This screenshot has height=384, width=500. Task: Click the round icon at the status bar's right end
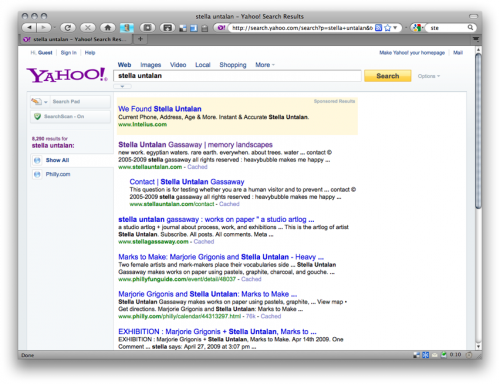click(469, 355)
